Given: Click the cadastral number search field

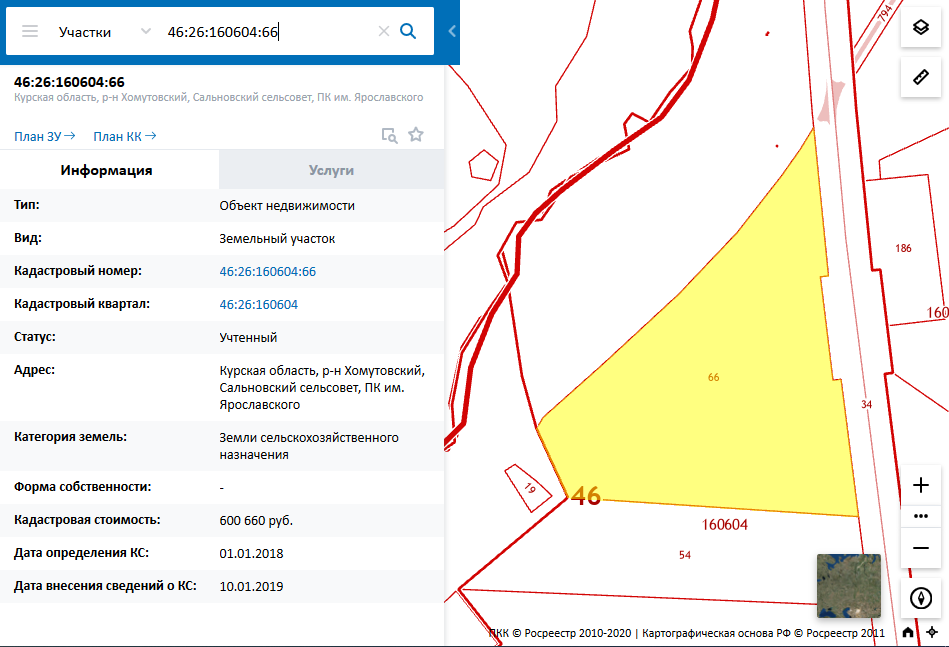Looking at the screenshot, I should tap(268, 32).
